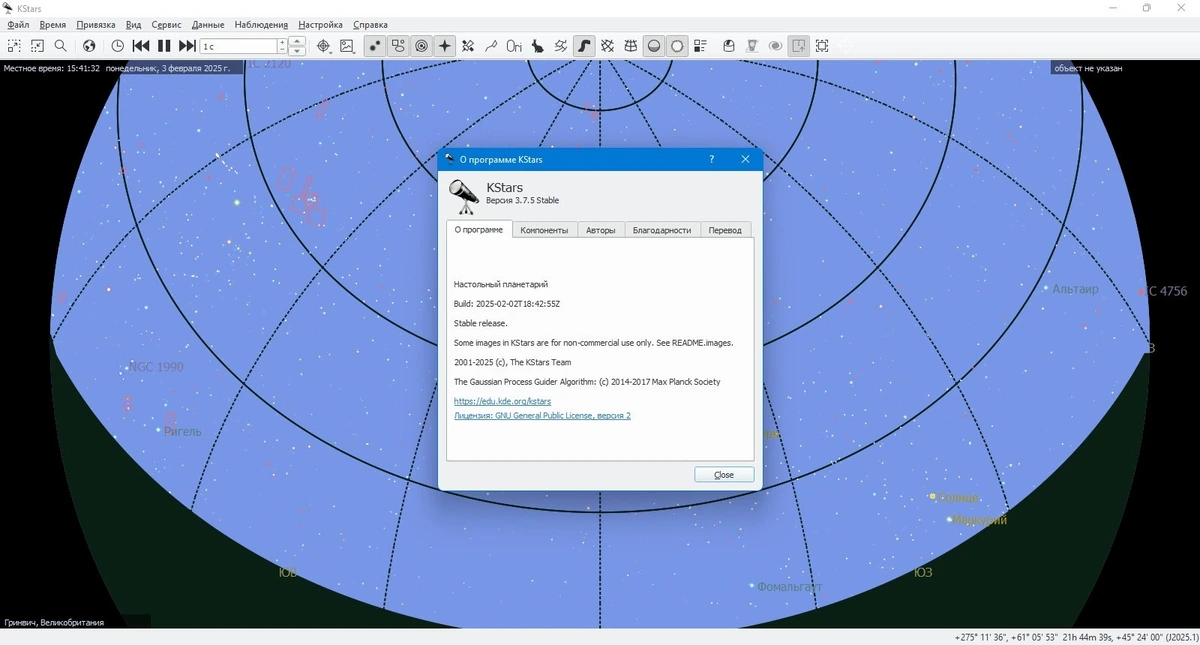Click the Фомальгаут star label
The height and width of the screenshot is (645, 1200).
[789, 587]
